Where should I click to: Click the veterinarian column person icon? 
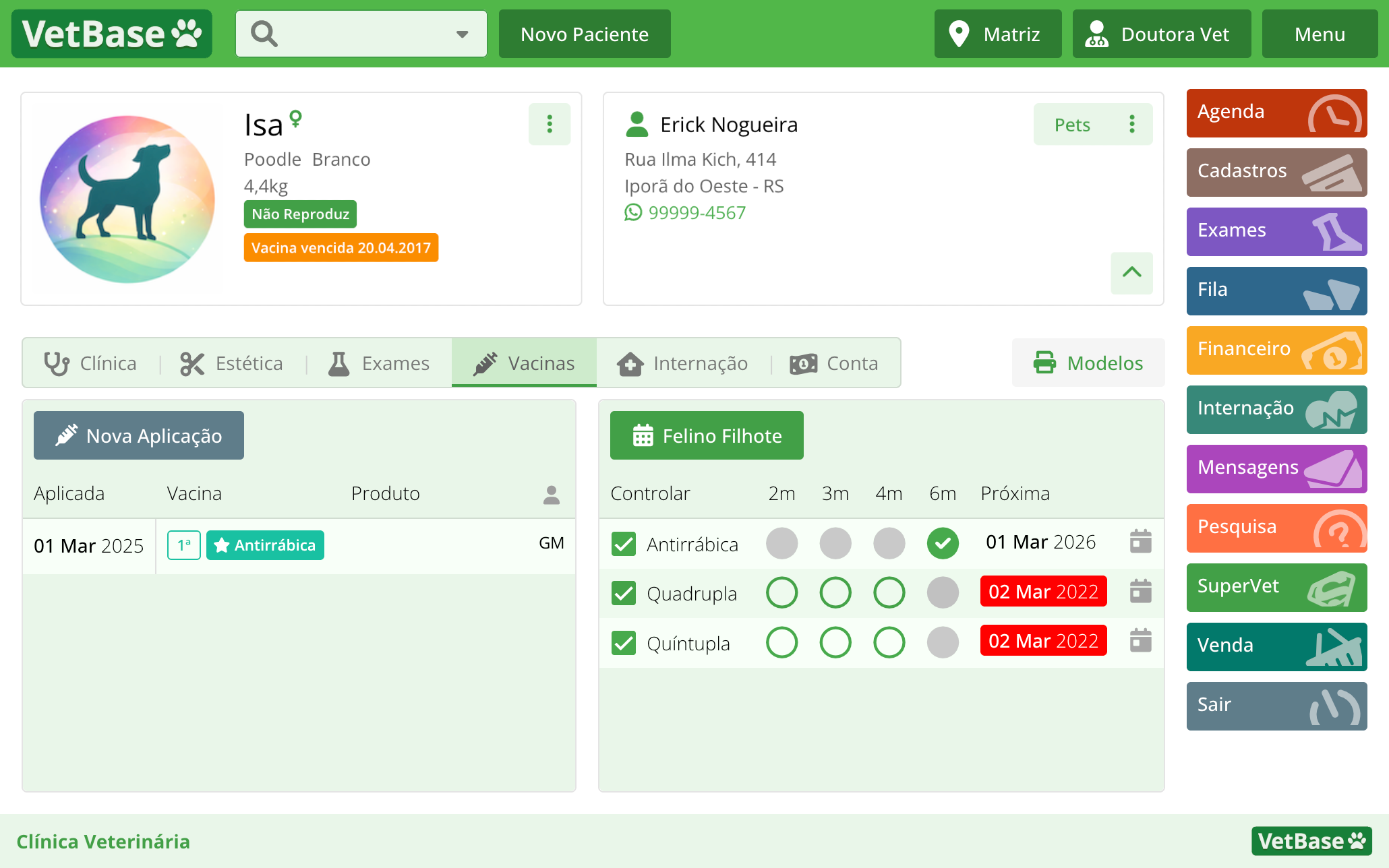pyautogui.click(x=551, y=495)
